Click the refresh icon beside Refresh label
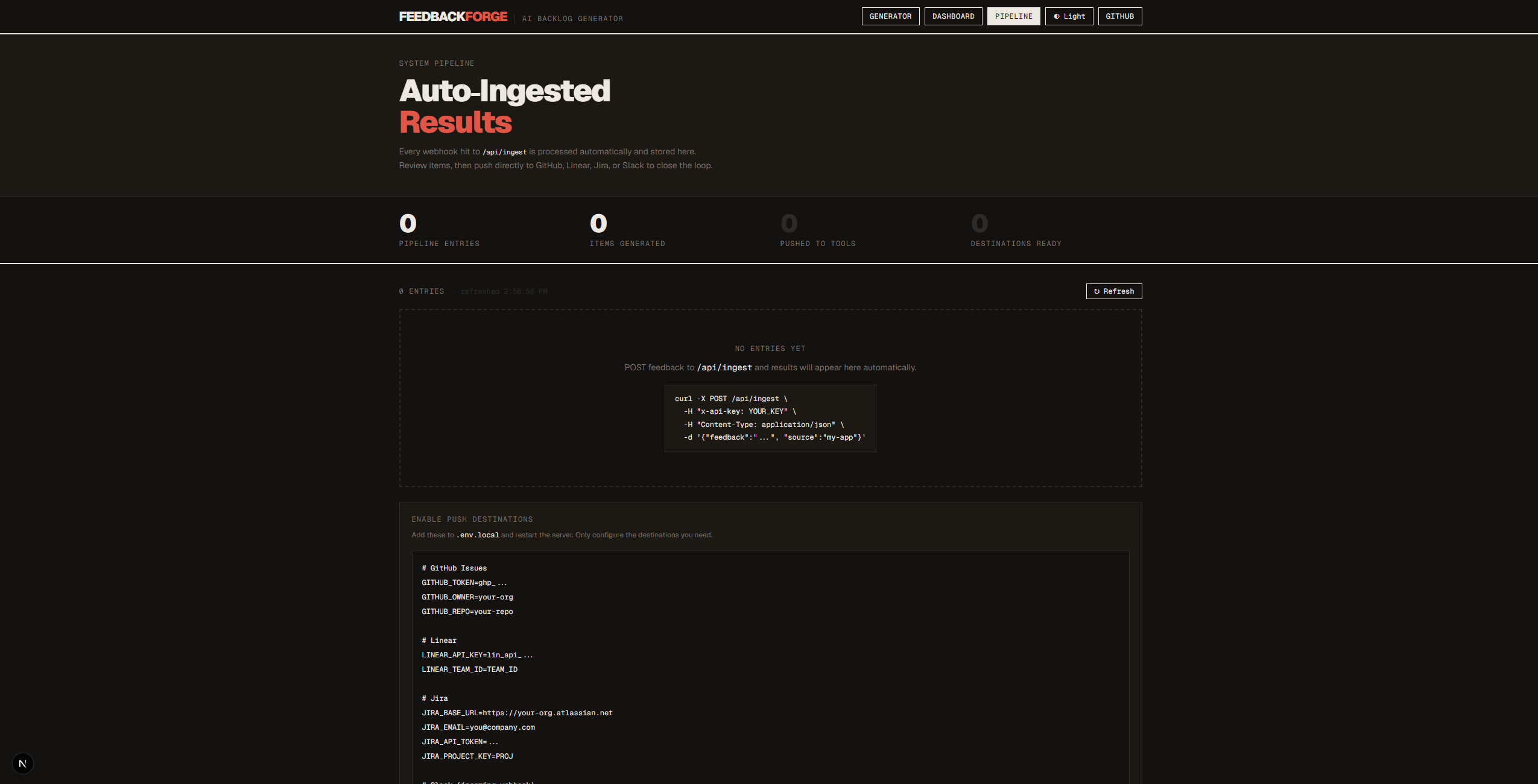Viewport: 1538px width, 784px height. coord(1097,291)
